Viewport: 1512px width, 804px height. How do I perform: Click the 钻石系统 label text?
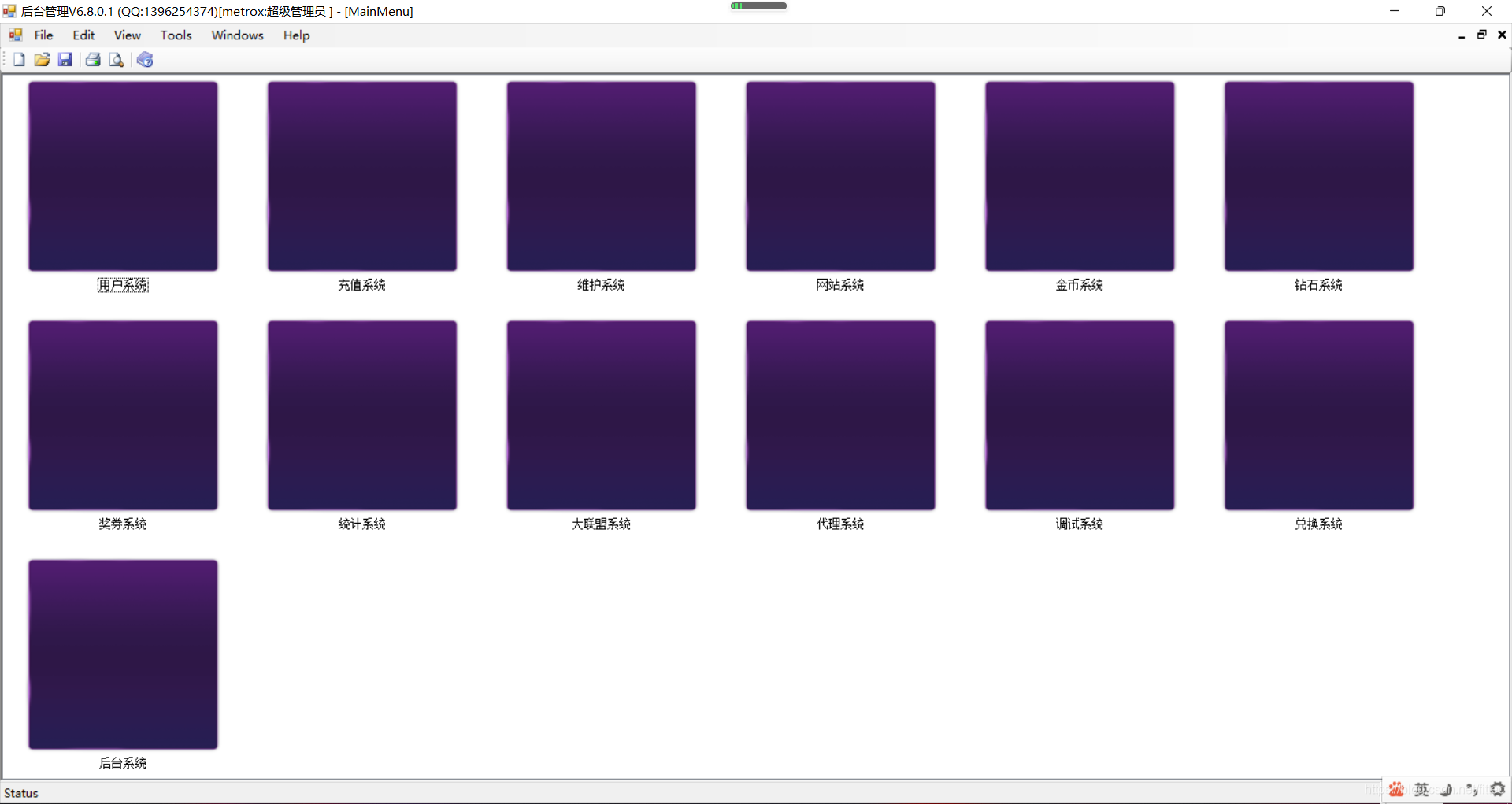pyautogui.click(x=1319, y=285)
